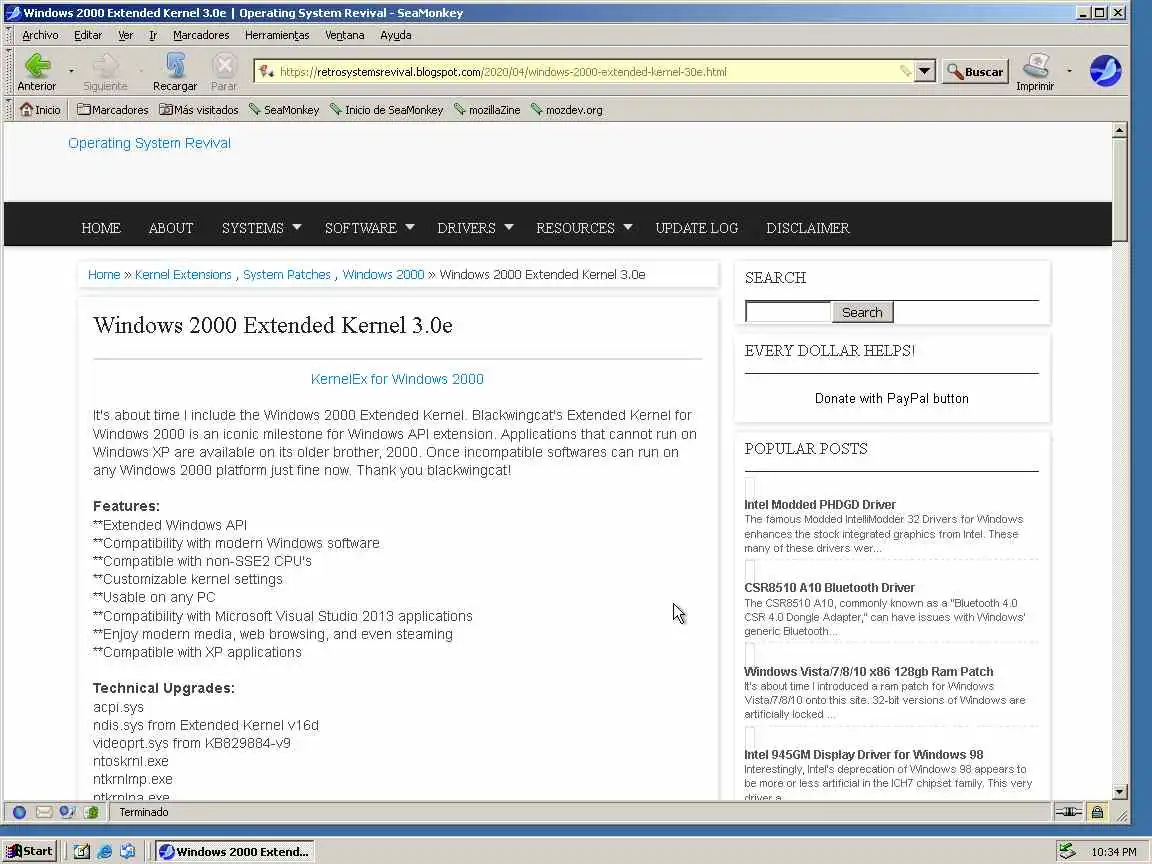Open the Ayuda menu
Image resolution: width=1152 pixels, height=864 pixels.
coord(395,35)
